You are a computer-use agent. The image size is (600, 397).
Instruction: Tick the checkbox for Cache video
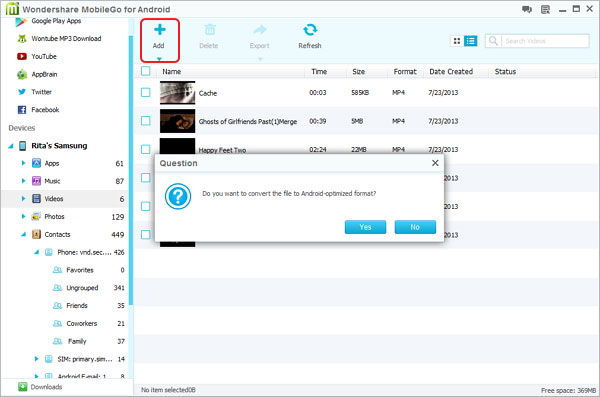pyautogui.click(x=145, y=92)
